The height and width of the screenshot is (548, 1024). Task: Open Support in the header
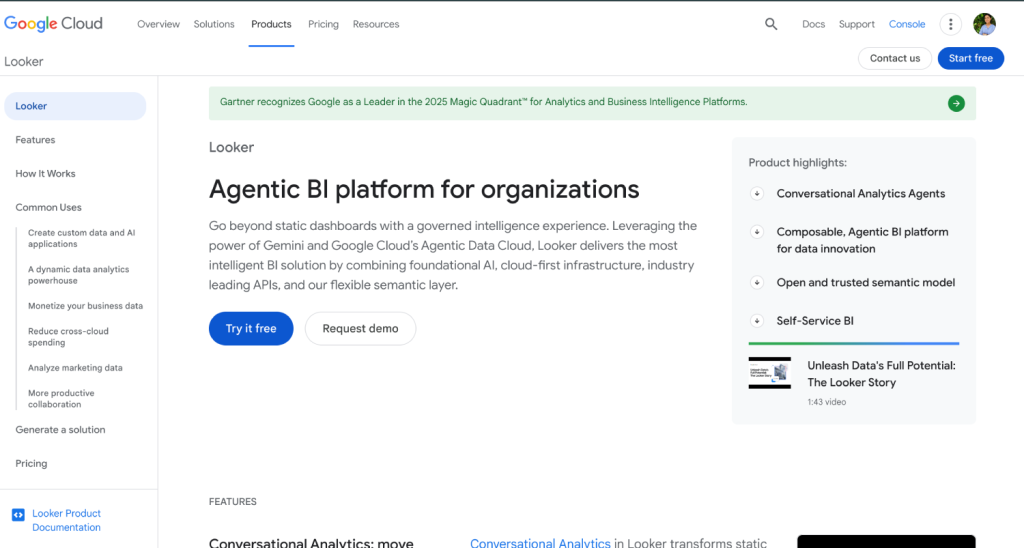[856, 24]
